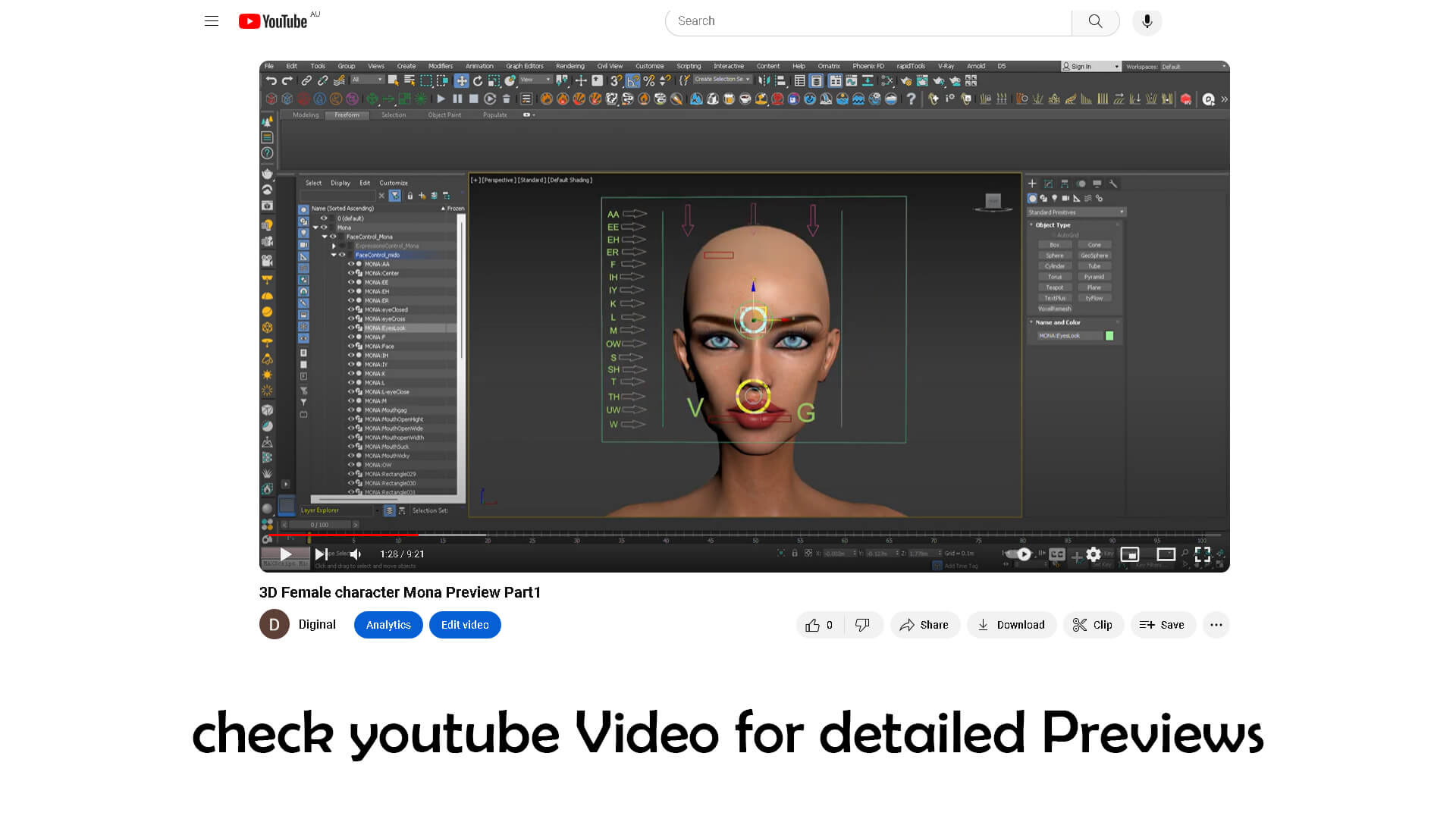Click the voice search microphone icon

point(1147,21)
